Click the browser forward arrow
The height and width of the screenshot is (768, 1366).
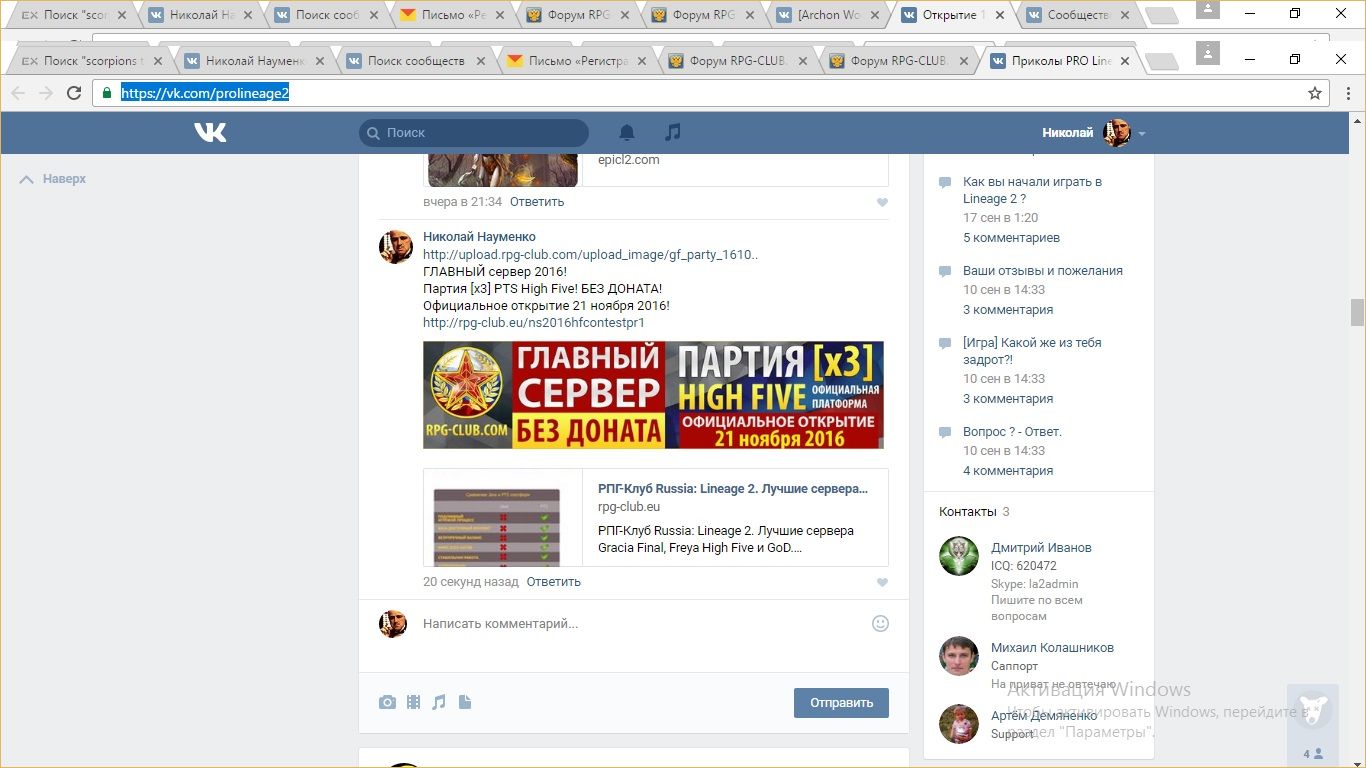pos(46,93)
